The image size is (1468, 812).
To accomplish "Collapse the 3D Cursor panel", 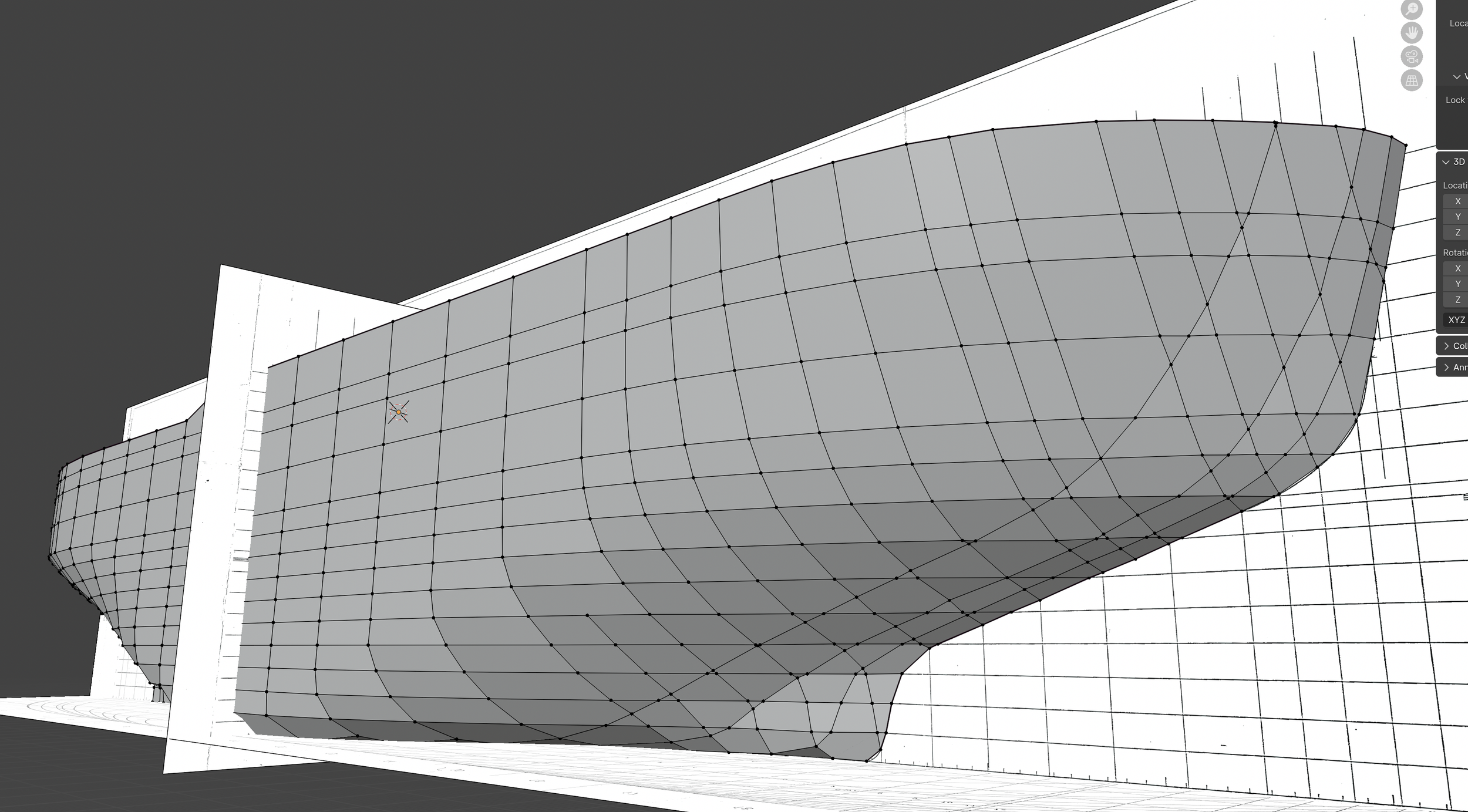I will (x=1446, y=161).
